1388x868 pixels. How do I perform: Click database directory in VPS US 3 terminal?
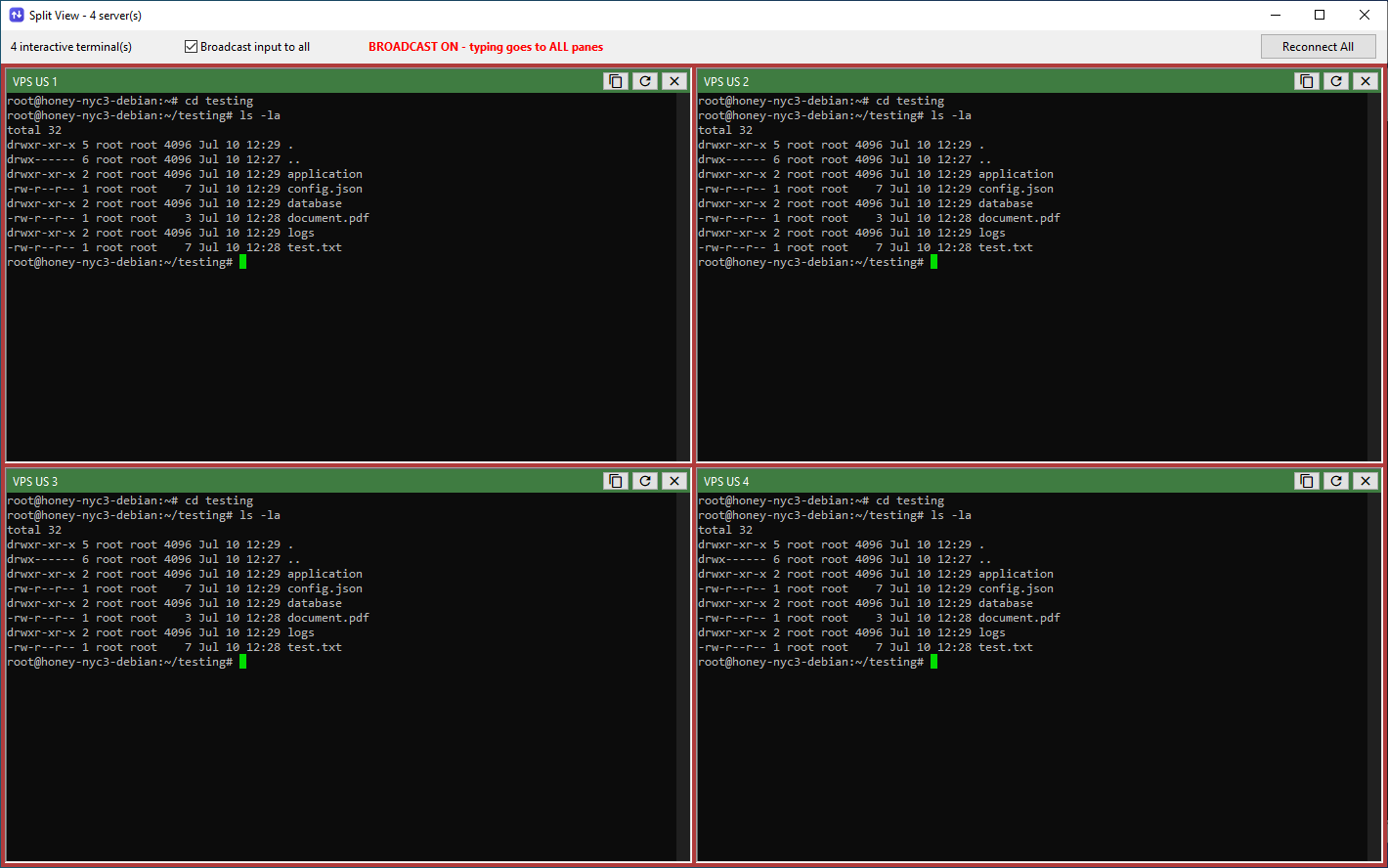[x=315, y=603]
